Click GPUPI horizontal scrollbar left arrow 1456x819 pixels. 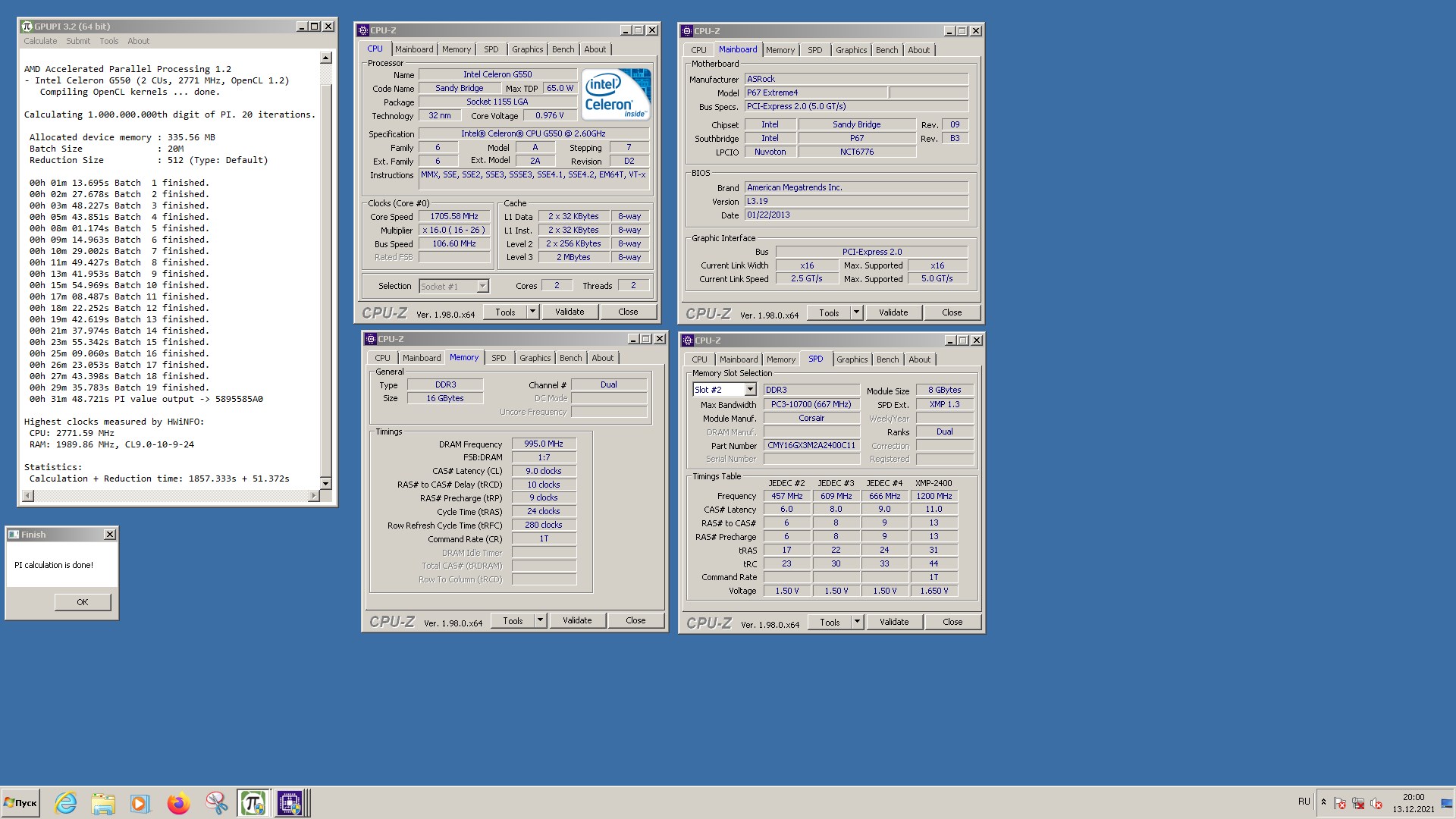pos(28,496)
